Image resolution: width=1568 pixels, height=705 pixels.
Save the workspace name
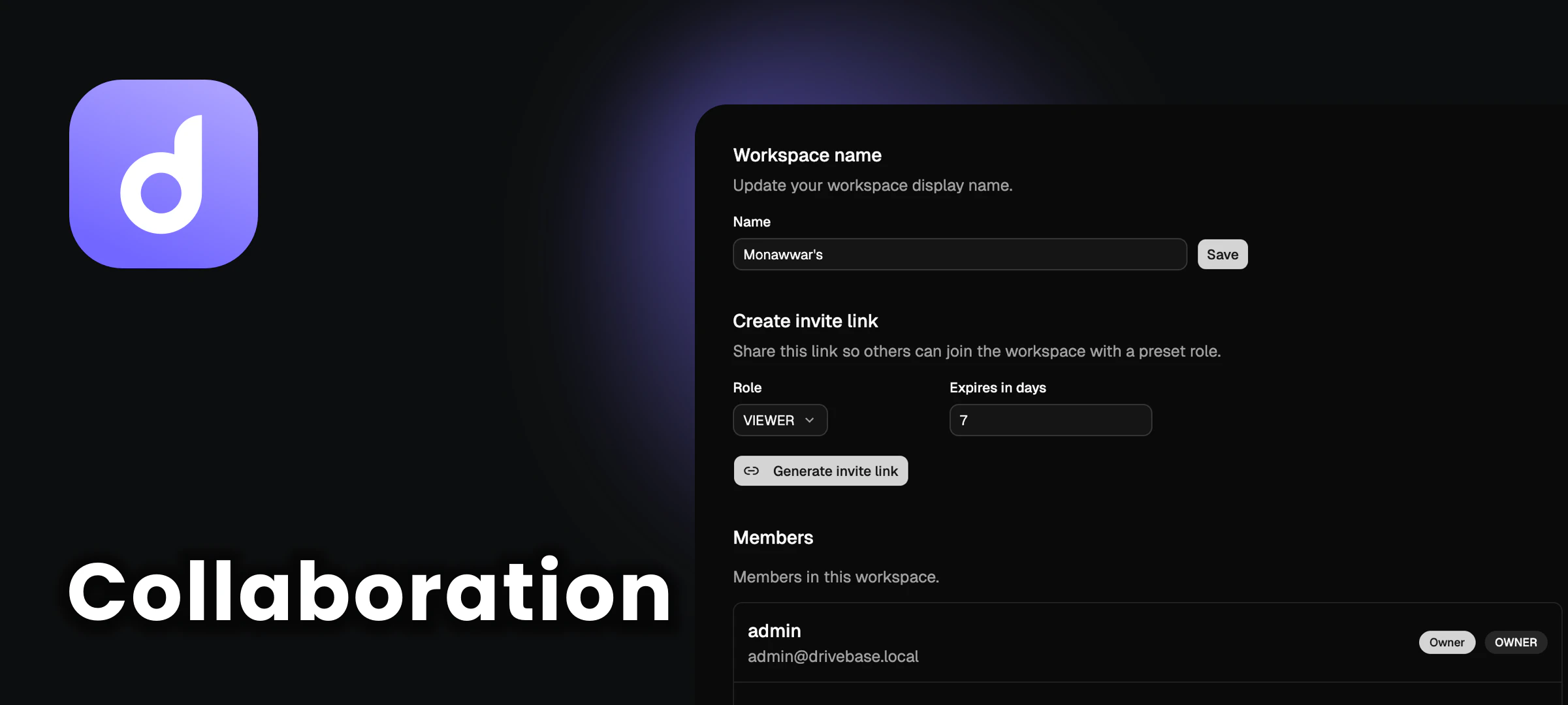coord(1222,255)
